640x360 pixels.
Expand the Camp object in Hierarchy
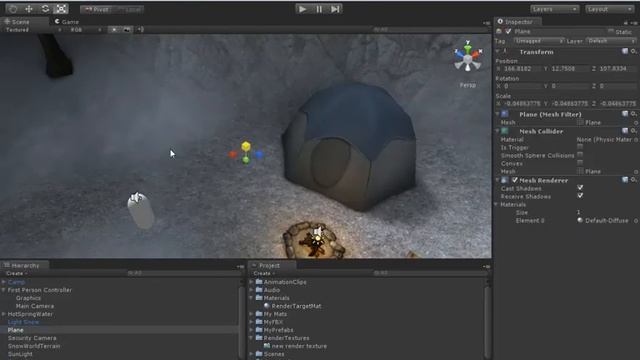[x=4, y=282]
